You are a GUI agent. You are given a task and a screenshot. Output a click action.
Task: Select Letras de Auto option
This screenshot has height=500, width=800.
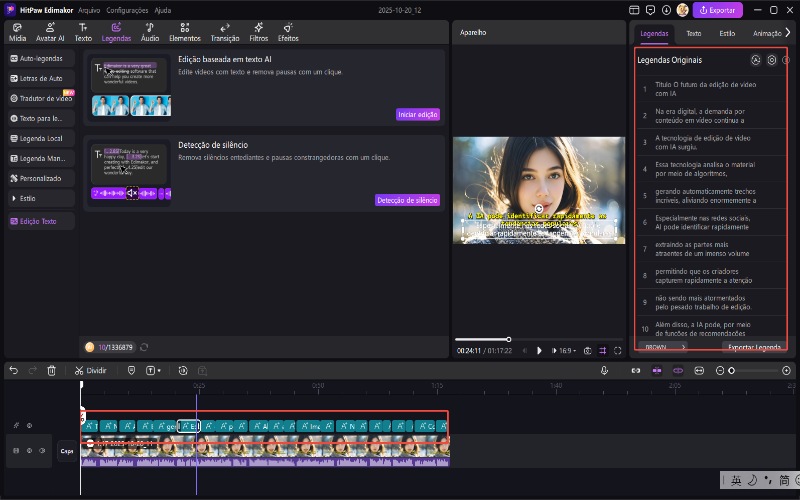(x=41, y=78)
